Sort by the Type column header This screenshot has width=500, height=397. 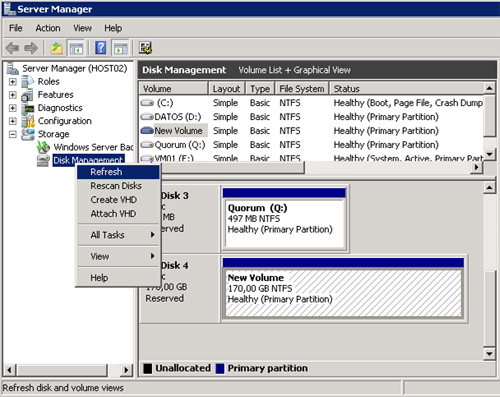tap(260, 89)
